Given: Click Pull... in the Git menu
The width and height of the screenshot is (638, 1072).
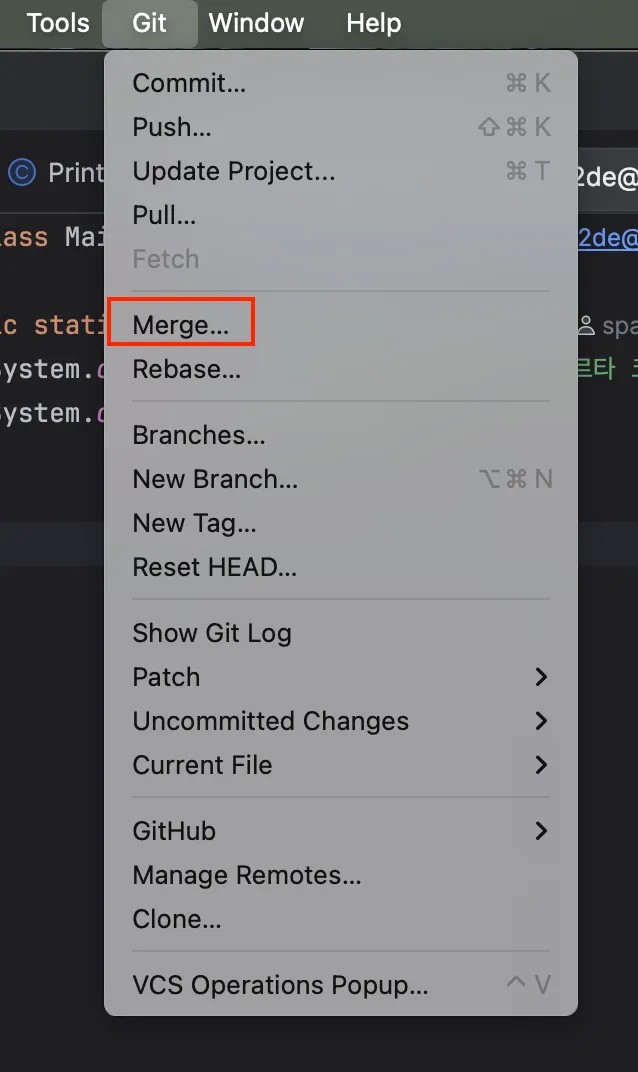Looking at the screenshot, I should click(x=164, y=215).
